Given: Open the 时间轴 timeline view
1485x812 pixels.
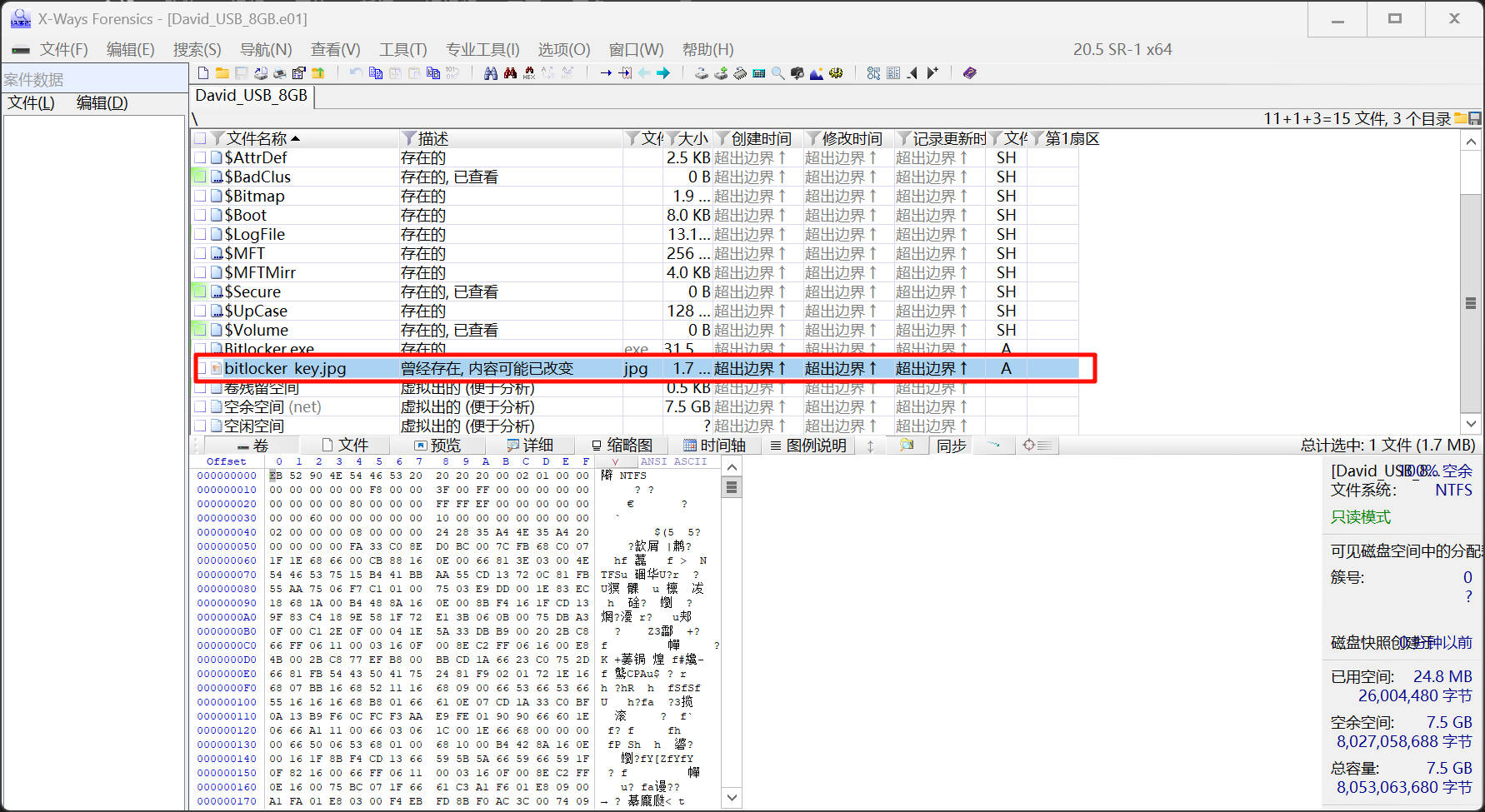Looking at the screenshot, I should [x=714, y=446].
